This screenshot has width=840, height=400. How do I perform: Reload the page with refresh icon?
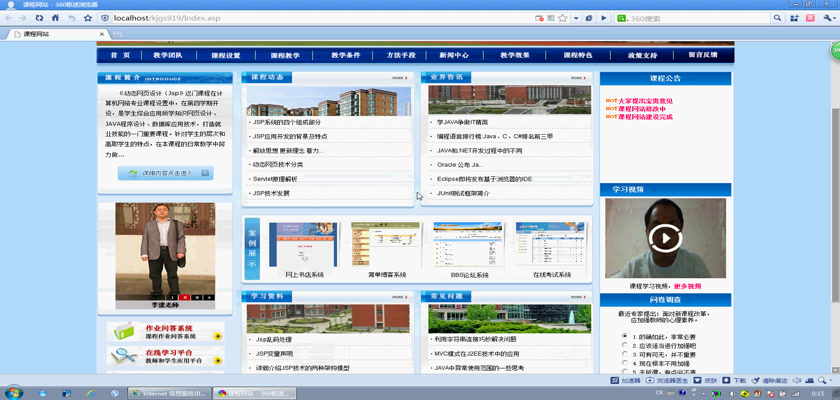click(x=40, y=18)
